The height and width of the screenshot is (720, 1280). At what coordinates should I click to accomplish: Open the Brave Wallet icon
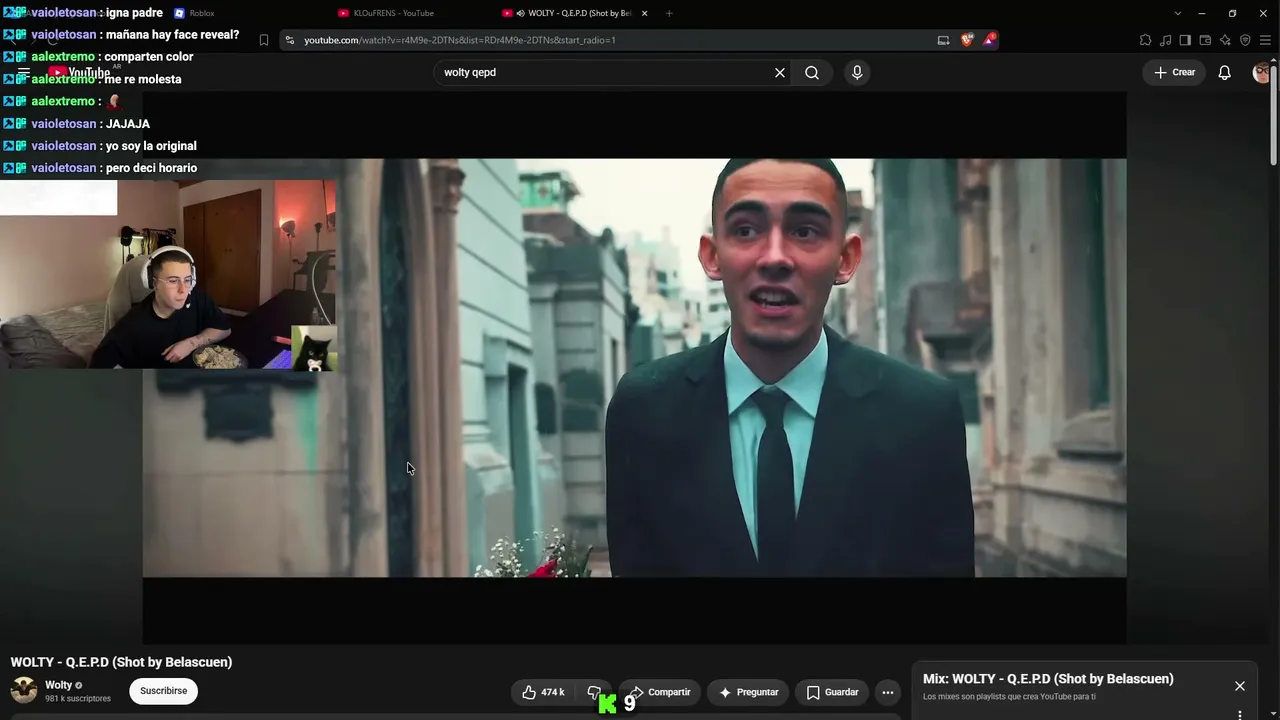click(x=1205, y=40)
